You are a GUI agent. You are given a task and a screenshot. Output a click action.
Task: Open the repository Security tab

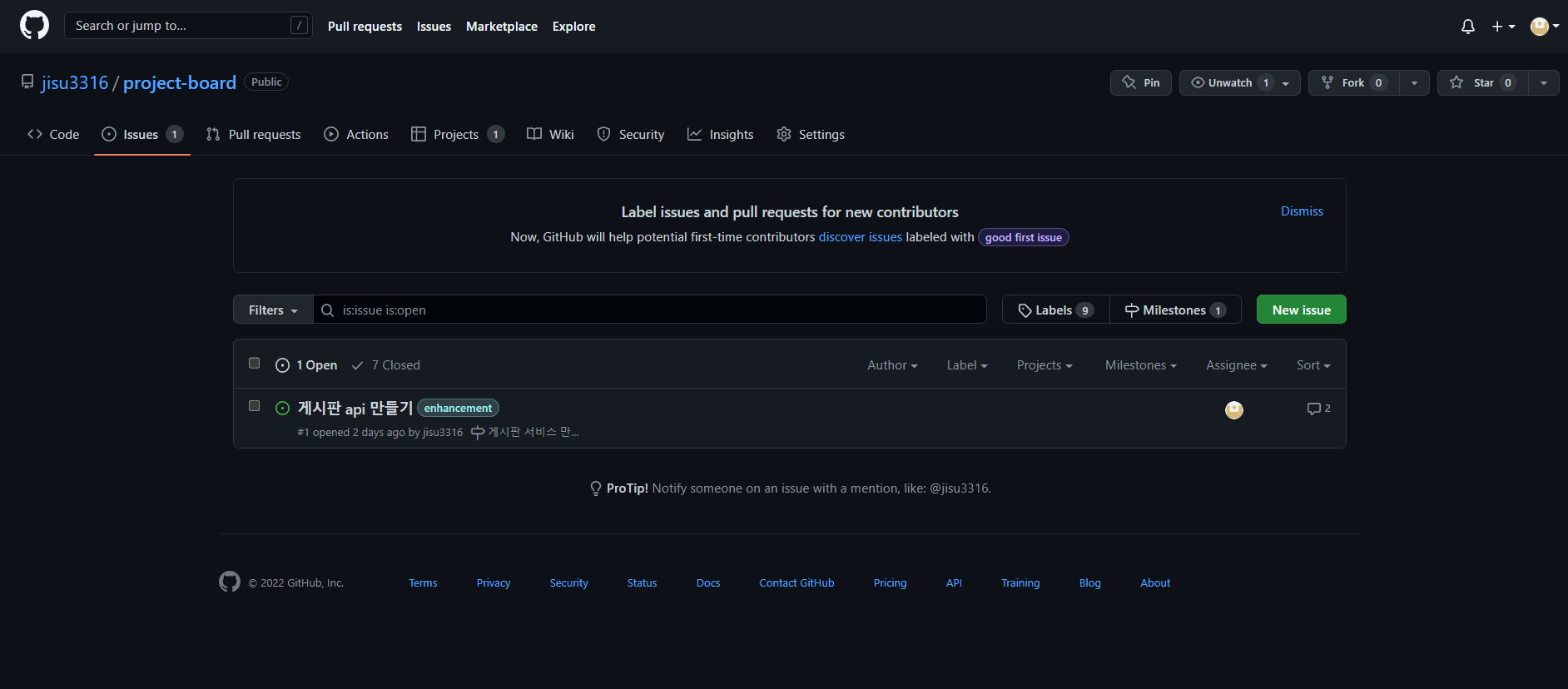631,134
